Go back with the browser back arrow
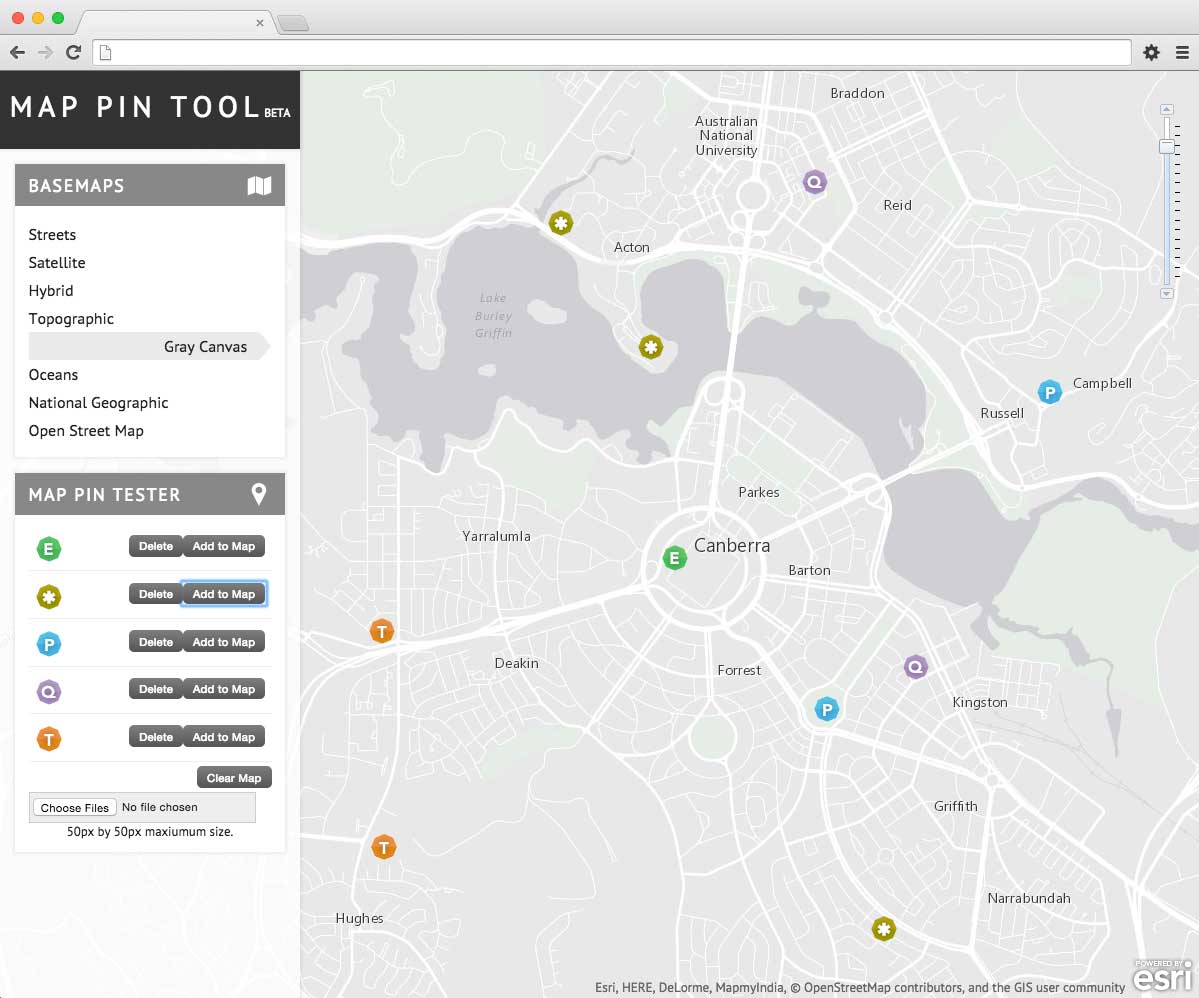 18,52
